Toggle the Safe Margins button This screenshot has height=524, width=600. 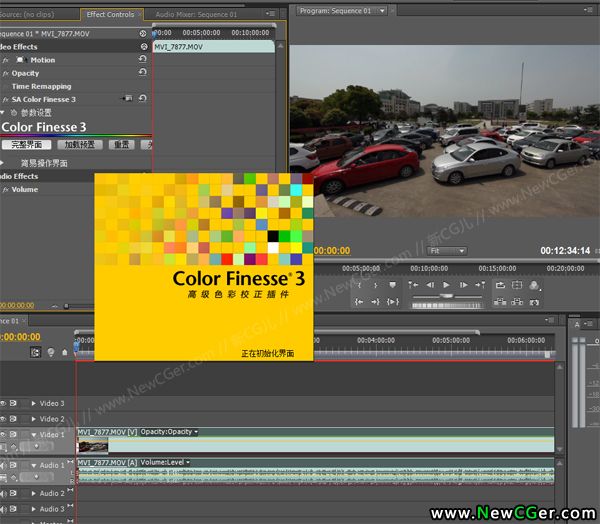(x=517, y=285)
